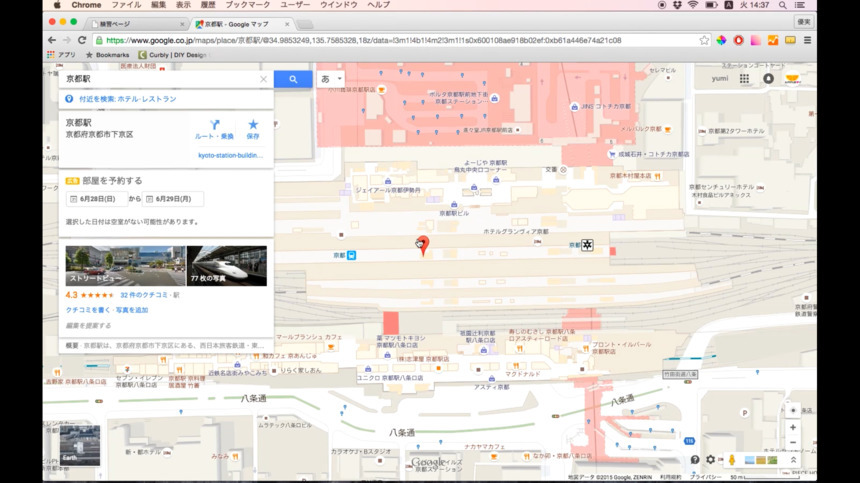Click the 京都 subway symbol icon
860x483 pixels.
click(587, 245)
